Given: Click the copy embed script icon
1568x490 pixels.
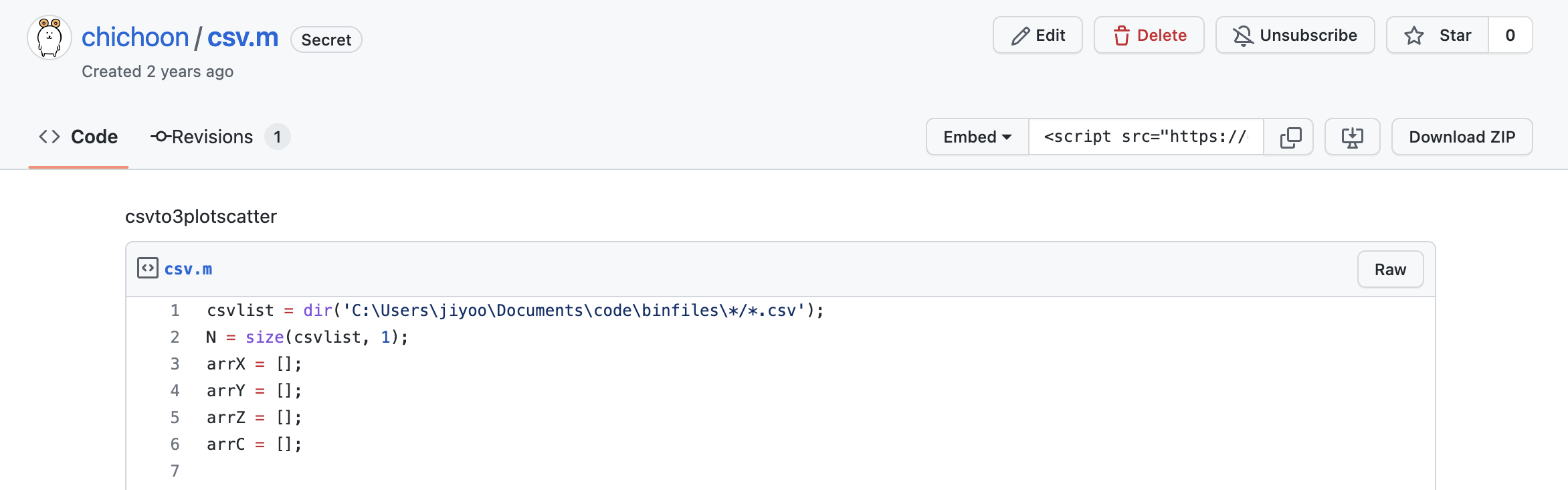Looking at the screenshot, I should (x=1290, y=137).
